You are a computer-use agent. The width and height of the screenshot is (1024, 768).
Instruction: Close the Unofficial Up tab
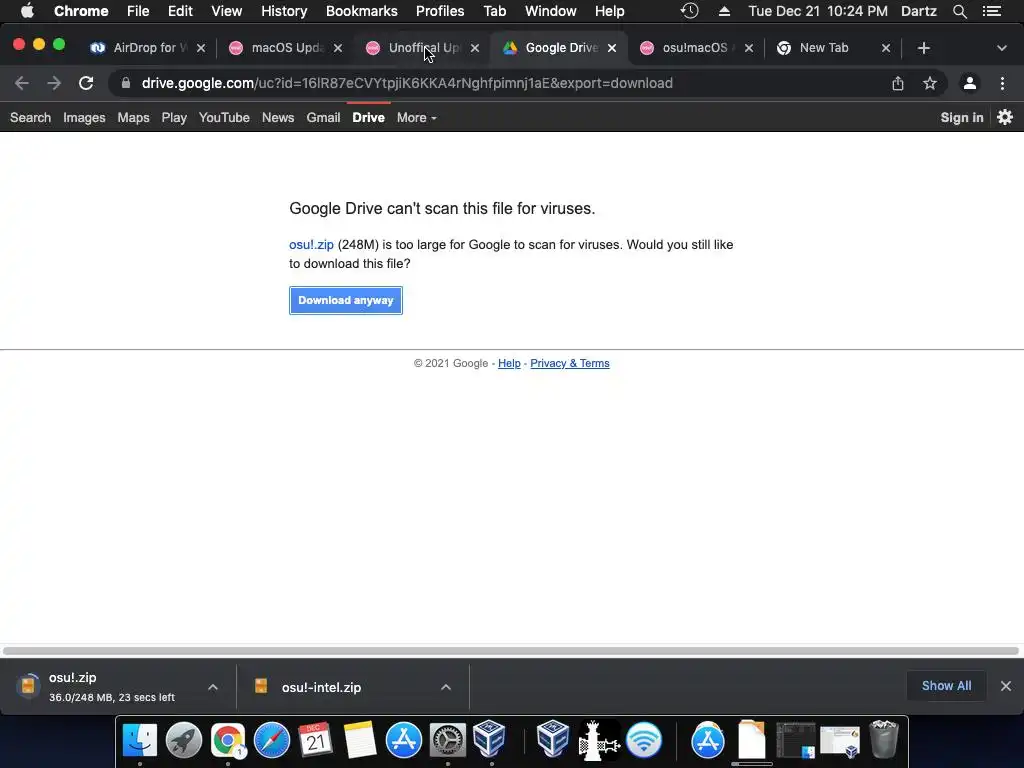click(x=475, y=48)
